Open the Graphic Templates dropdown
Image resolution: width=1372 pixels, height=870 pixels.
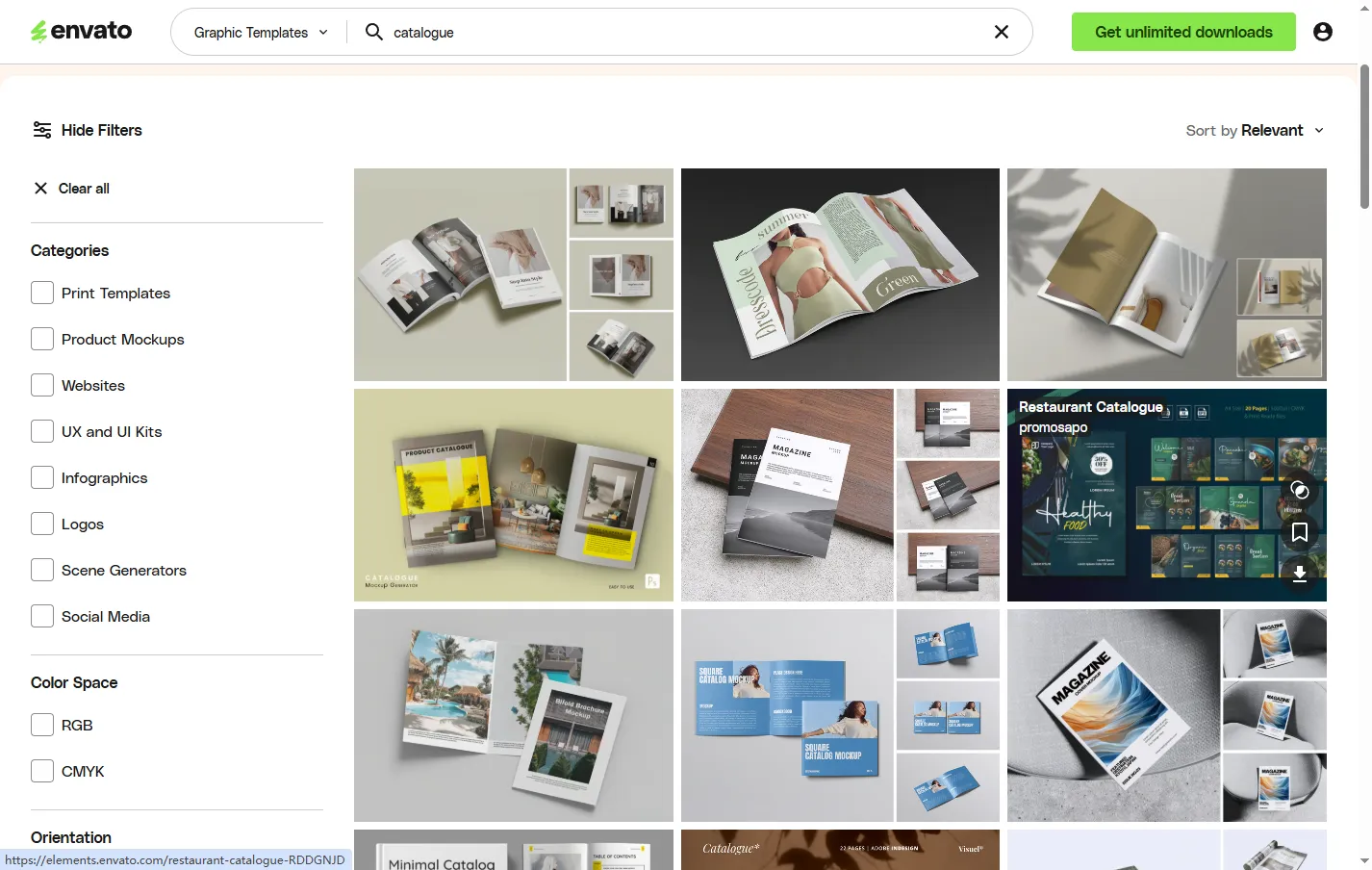pos(260,32)
